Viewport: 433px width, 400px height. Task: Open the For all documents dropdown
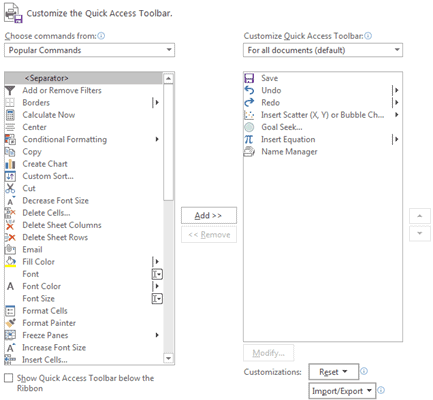click(323, 50)
